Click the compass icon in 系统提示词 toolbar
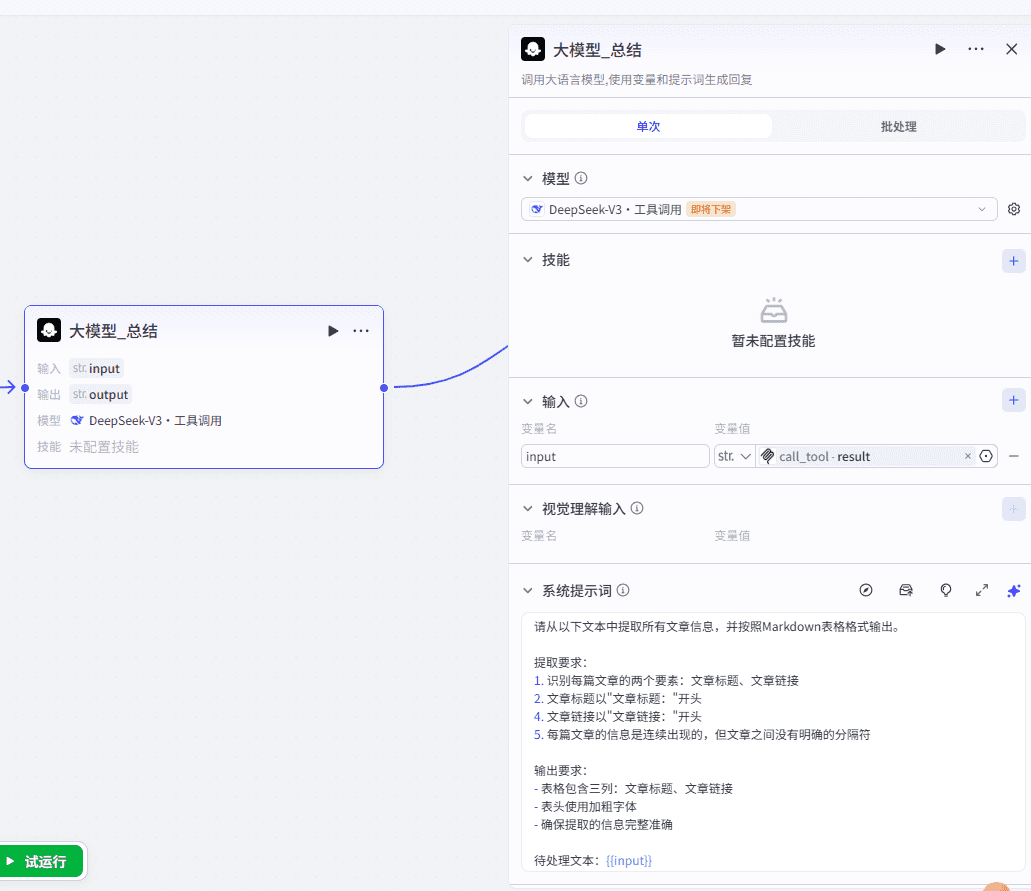 coord(867,590)
